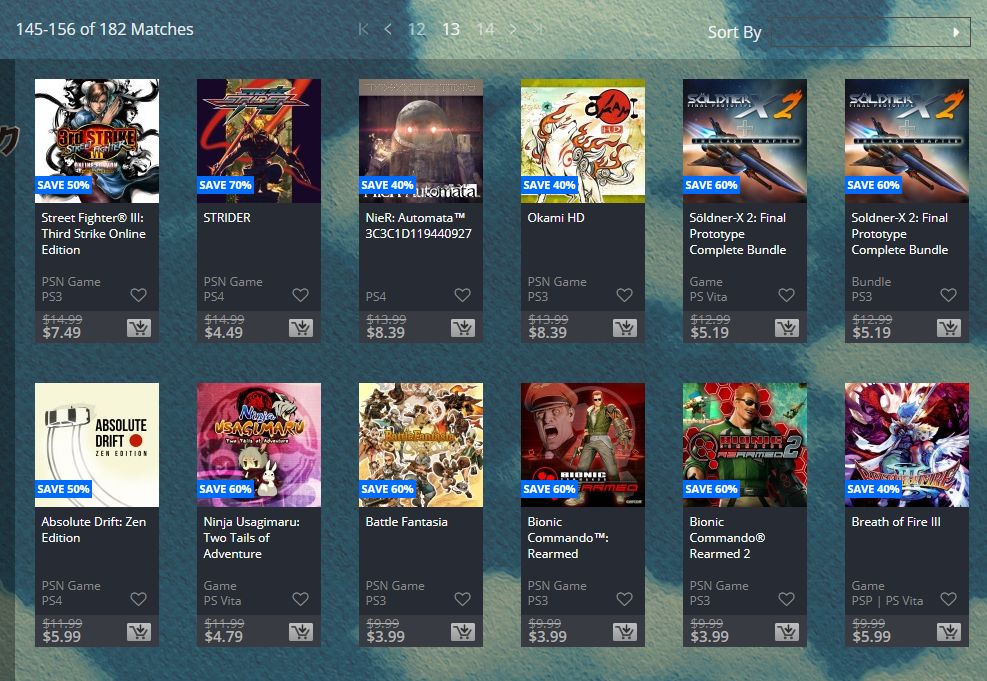Open the Okami HD title link
The width and height of the screenshot is (987, 681).
556,218
